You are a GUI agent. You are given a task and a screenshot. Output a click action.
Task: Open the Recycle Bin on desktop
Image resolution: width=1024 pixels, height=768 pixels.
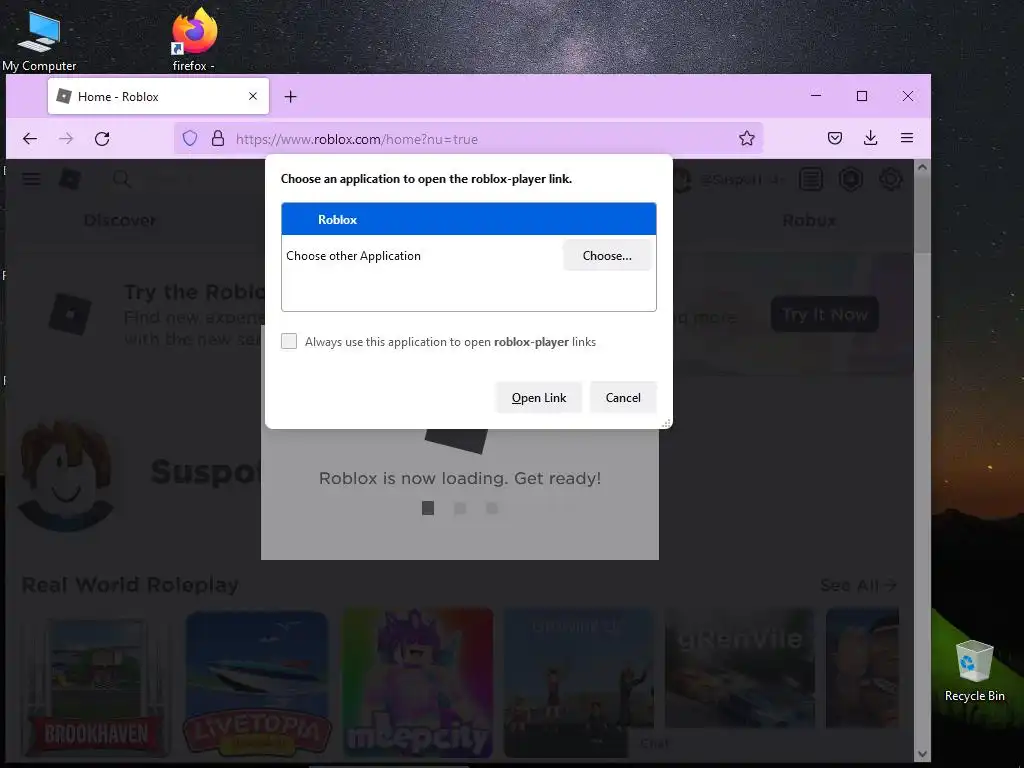point(974,671)
